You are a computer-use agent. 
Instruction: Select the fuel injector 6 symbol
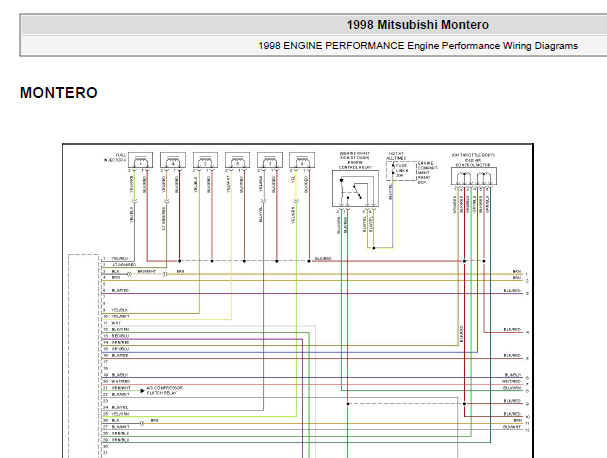tap(302, 160)
